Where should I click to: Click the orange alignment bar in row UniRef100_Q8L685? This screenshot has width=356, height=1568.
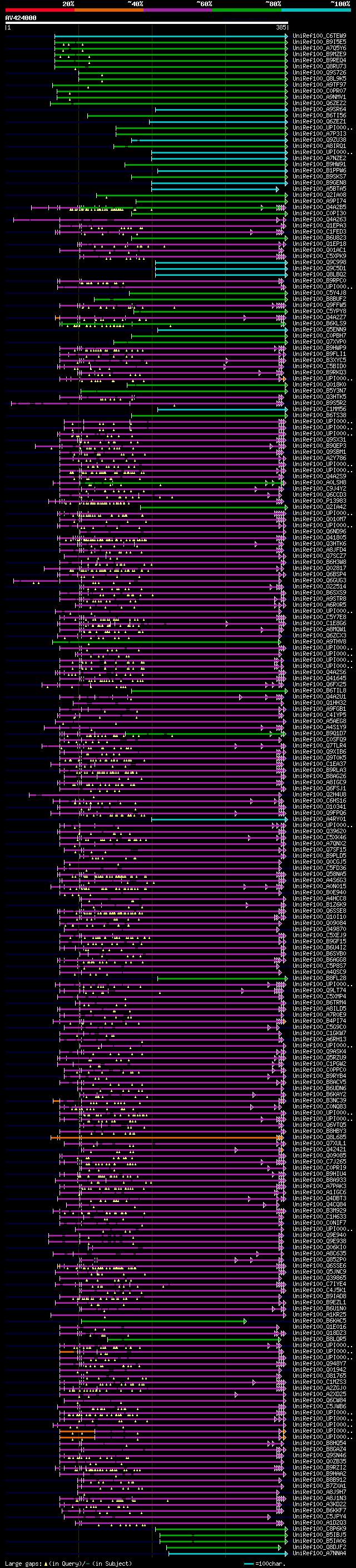pyautogui.click(x=167, y=1137)
